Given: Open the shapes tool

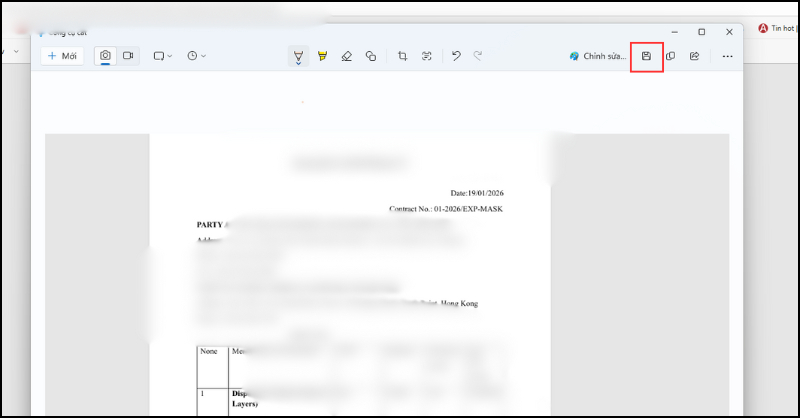Looking at the screenshot, I should click(x=370, y=56).
